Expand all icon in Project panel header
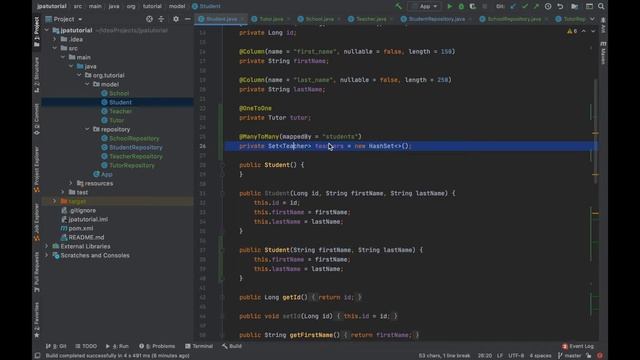640x360 pixels. tap(161, 19)
